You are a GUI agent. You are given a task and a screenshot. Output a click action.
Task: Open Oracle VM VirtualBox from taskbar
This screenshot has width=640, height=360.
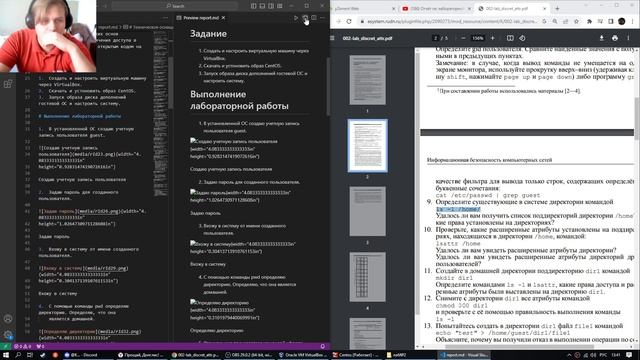coord(304,355)
